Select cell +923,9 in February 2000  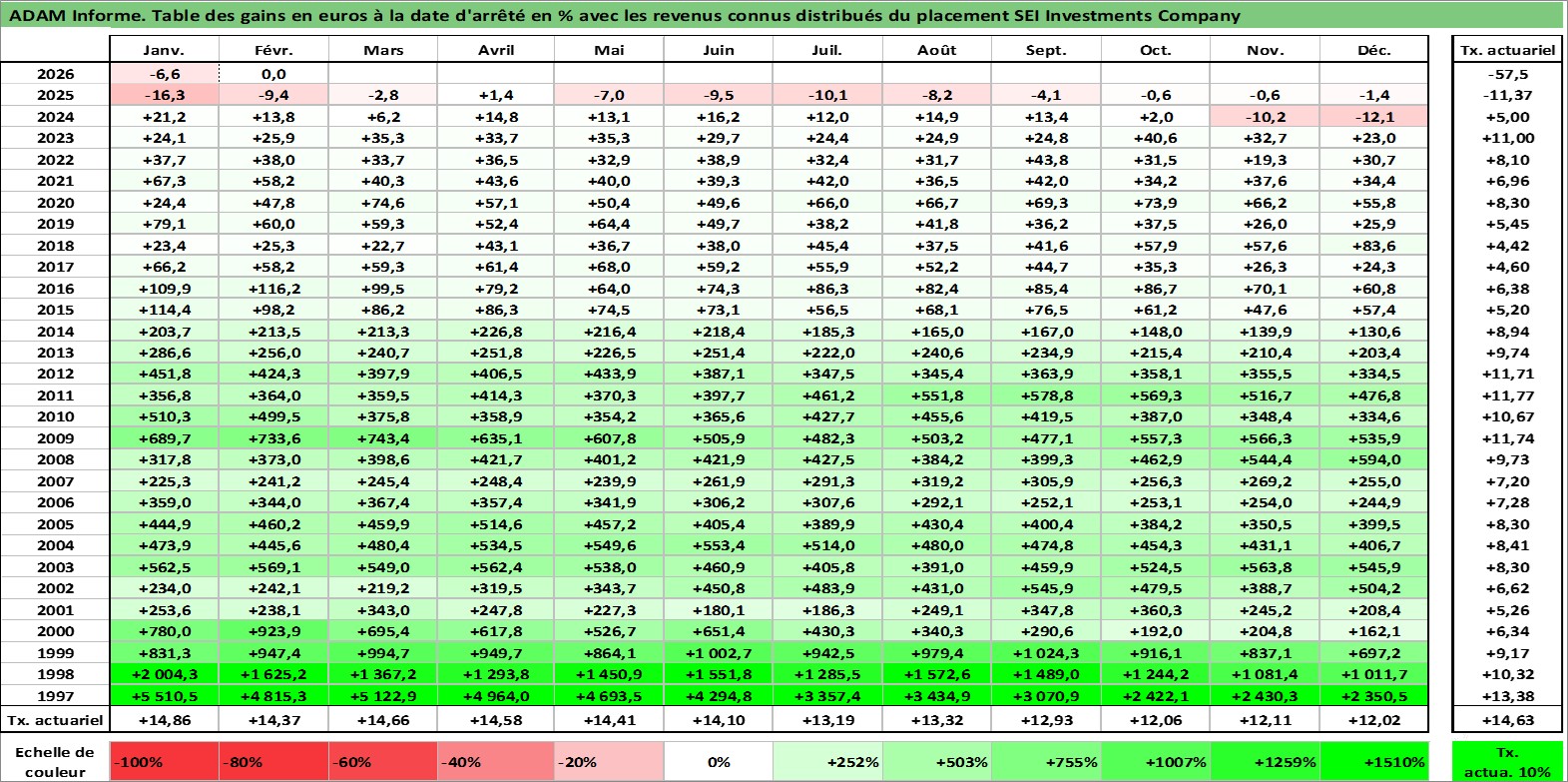pos(273,631)
